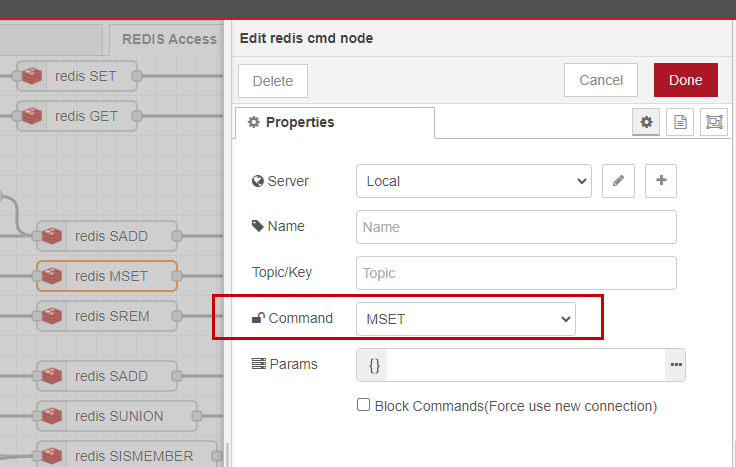Viewport: 736px width, 467px height.
Task: Select the lower redis SADD node
Action: [x=107, y=376]
